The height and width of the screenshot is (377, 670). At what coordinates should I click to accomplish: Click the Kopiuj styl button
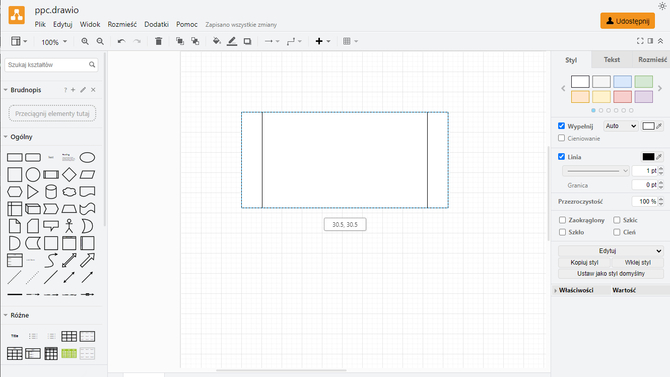(x=584, y=262)
